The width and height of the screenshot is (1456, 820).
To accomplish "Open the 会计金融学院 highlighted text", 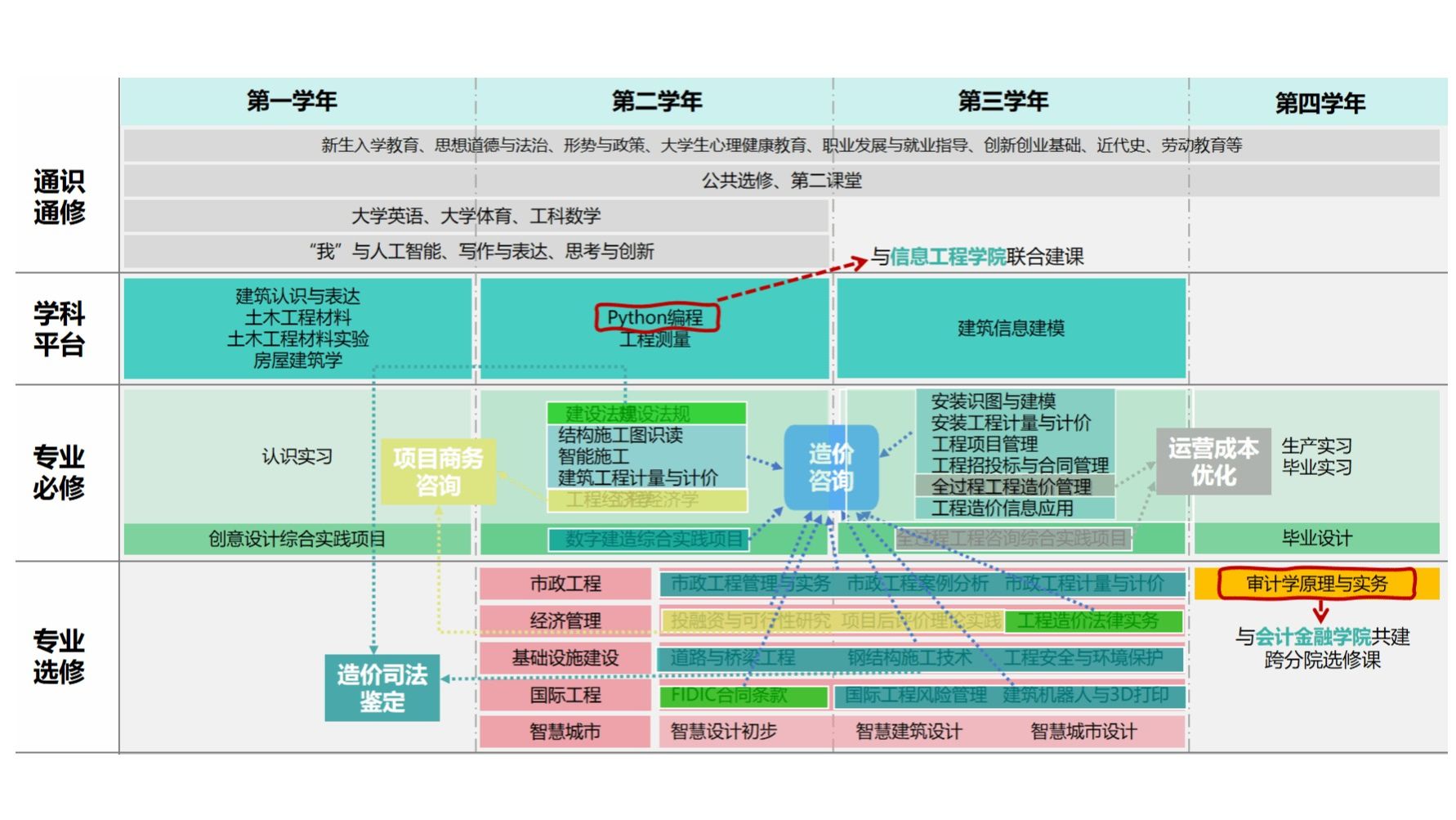I will tap(1312, 637).
